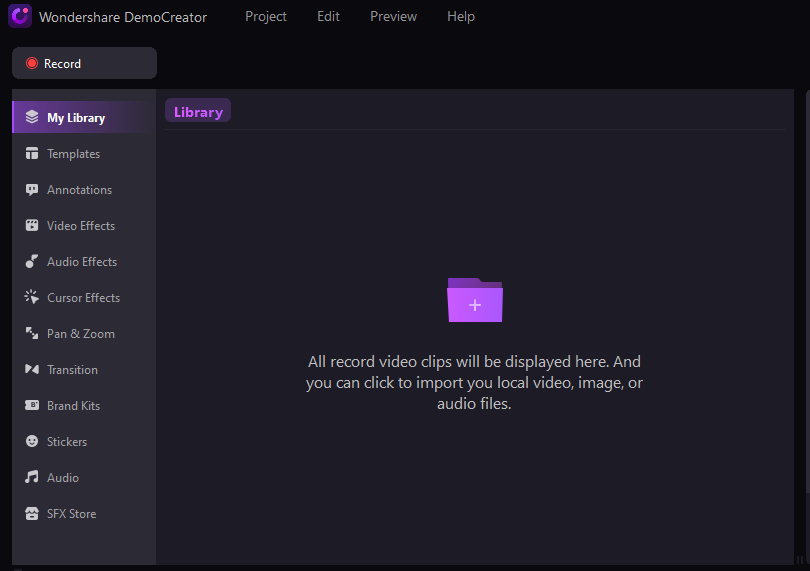810x571 pixels.
Task: Open the Preview menu
Action: coord(393,17)
